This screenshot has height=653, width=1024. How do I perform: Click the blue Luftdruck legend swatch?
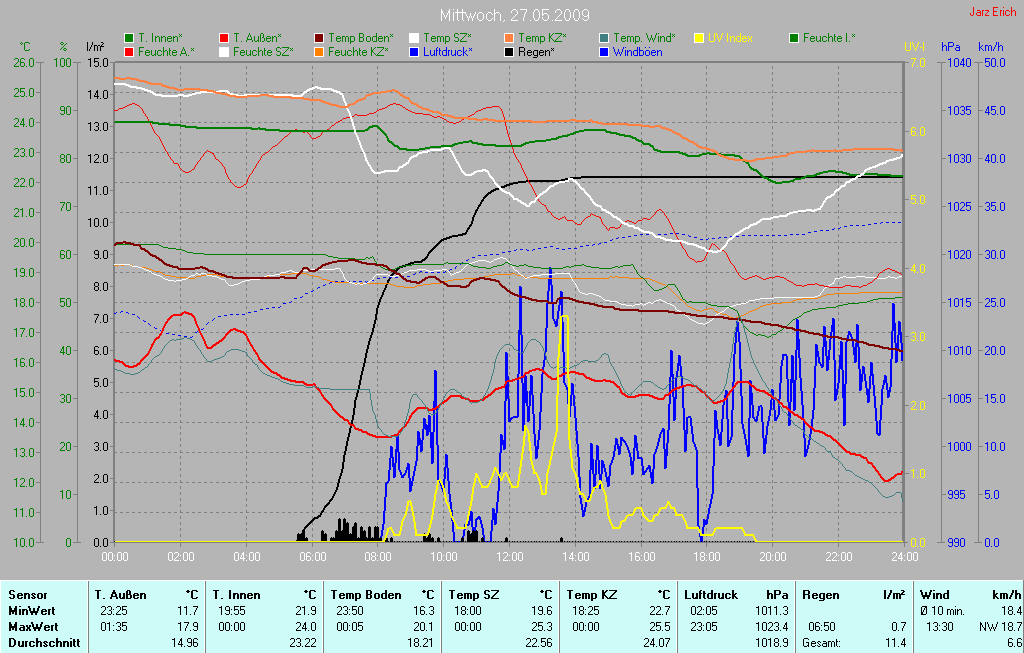414,52
